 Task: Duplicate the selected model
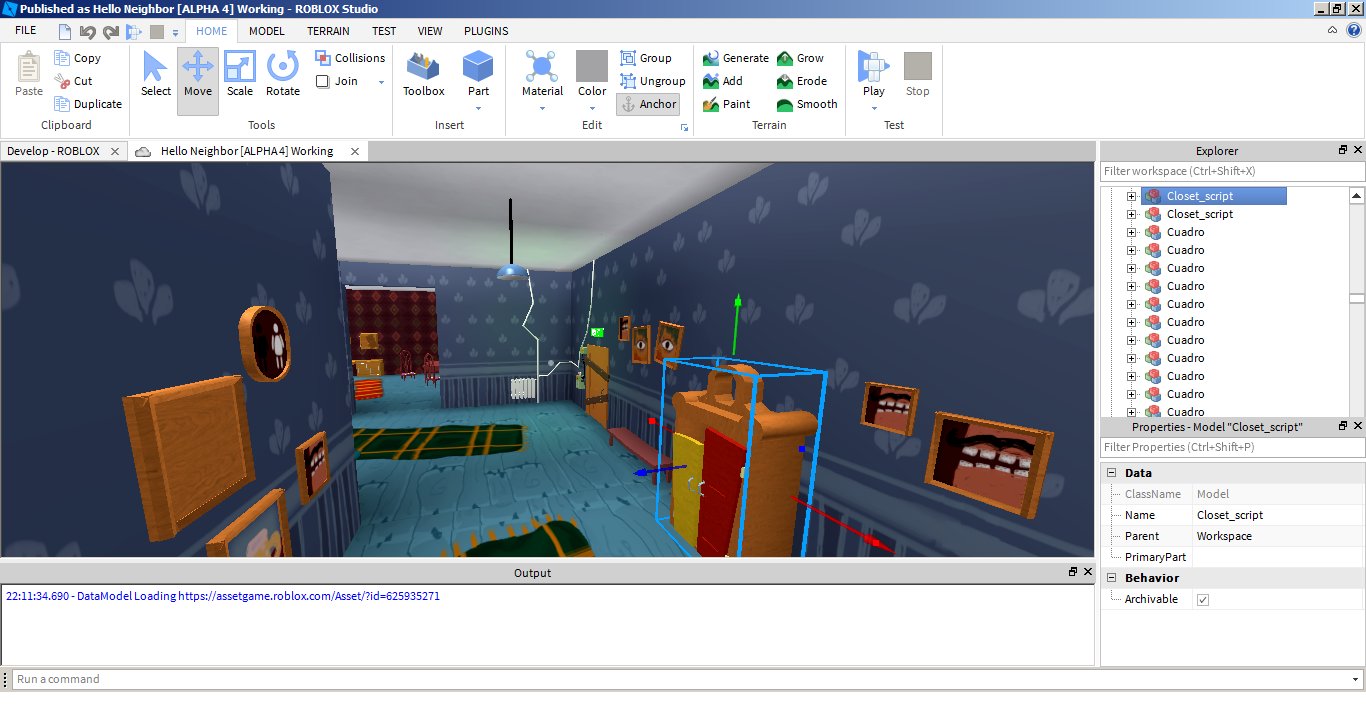(x=88, y=104)
